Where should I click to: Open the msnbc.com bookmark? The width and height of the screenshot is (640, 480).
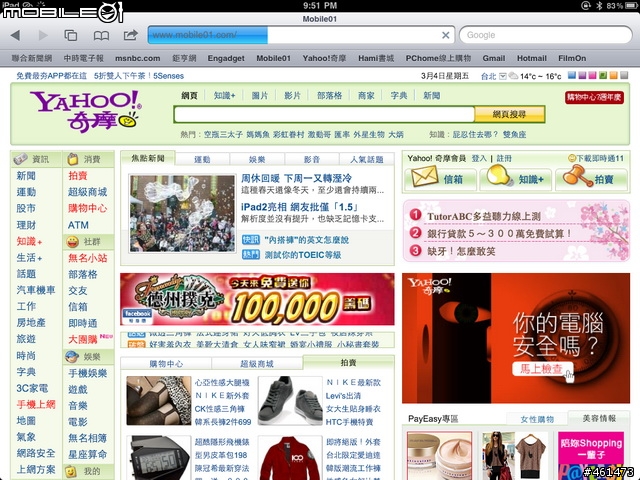(x=138, y=58)
